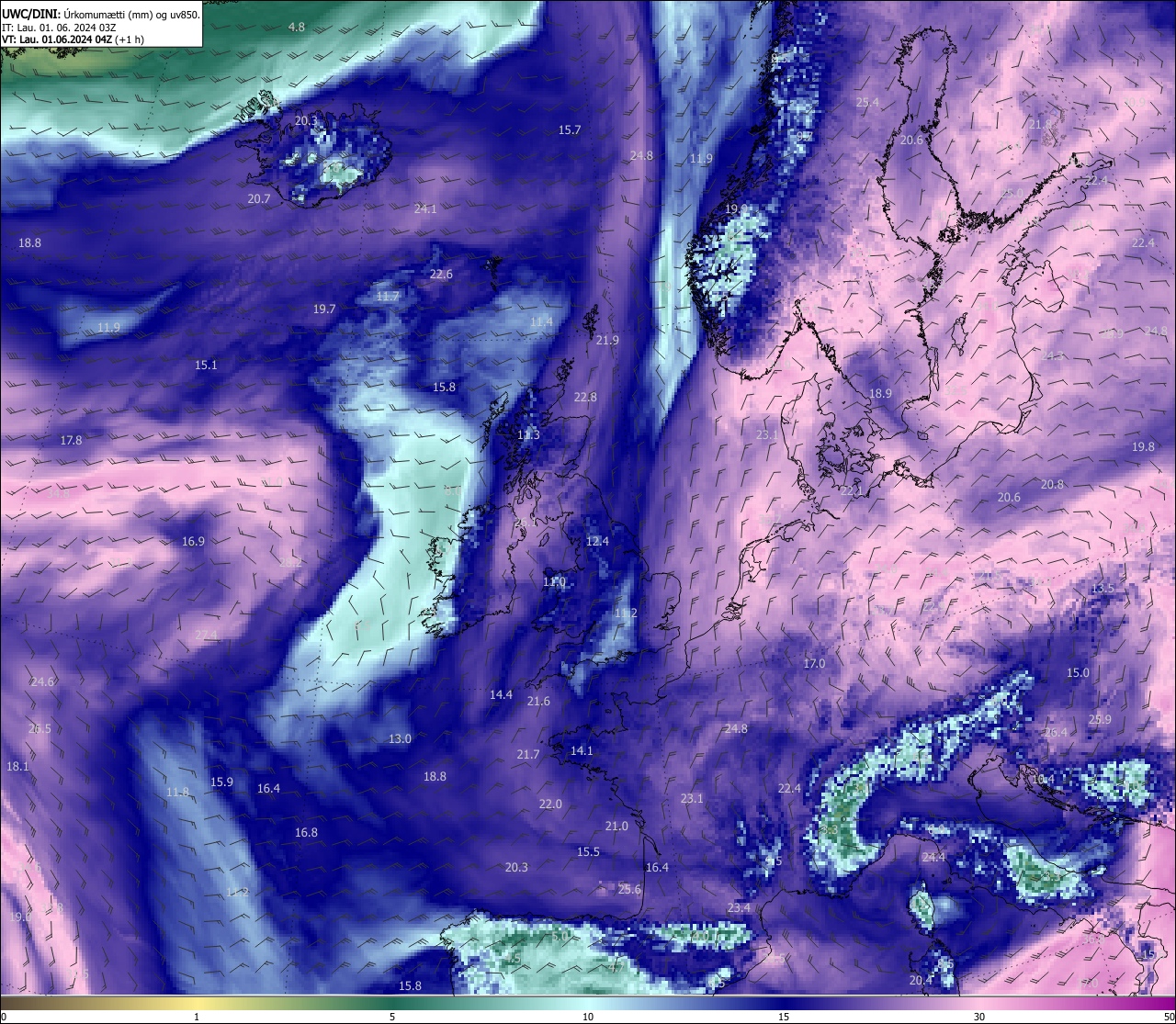Click the 21.6 value in the Channel approaches
Viewport: 1176px width, 1024px height.
click(x=538, y=702)
